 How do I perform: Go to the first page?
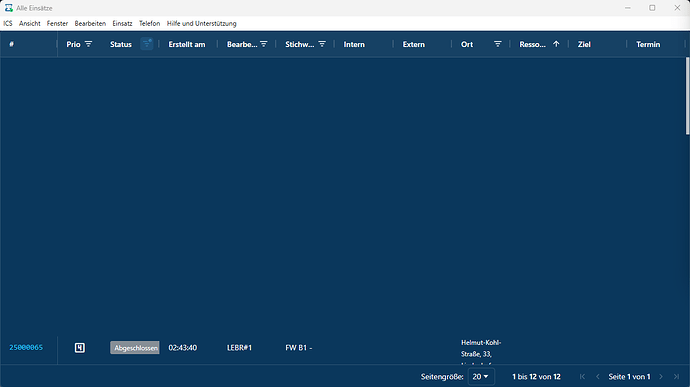pyautogui.click(x=582, y=376)
